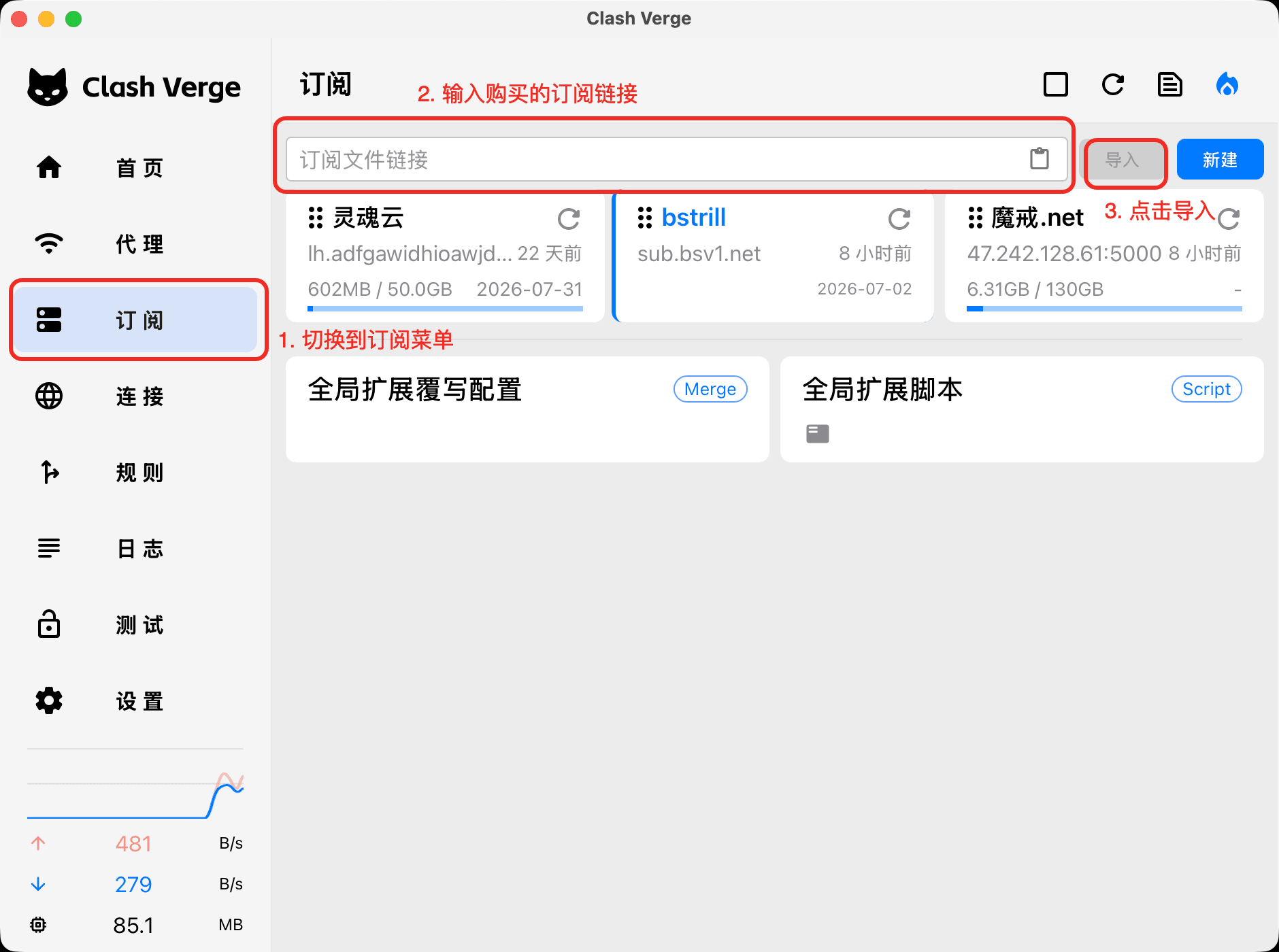Click the memory chip usage icon

[x=38, y=925]
